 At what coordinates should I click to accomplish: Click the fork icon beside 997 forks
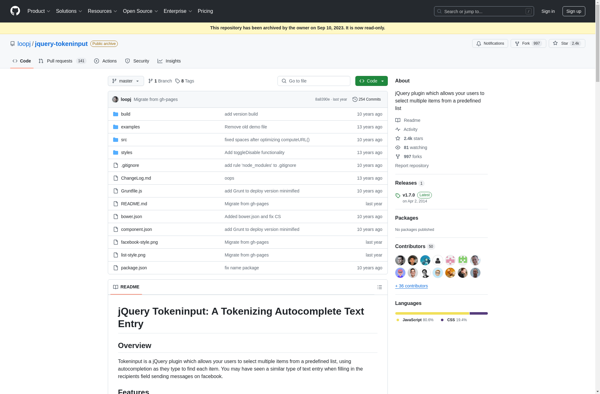[x=398, y=156]
